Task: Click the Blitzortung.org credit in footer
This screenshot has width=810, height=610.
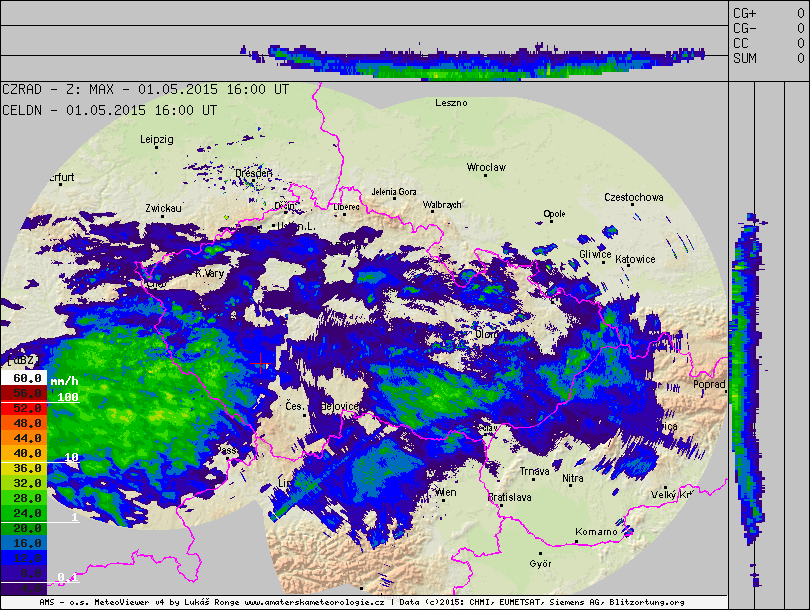Action: 646,603
